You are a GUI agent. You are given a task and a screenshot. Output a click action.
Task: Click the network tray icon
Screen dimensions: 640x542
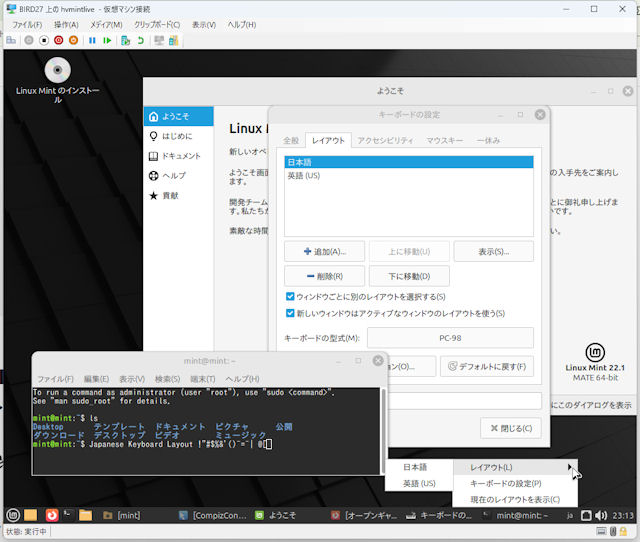[586, 515]
